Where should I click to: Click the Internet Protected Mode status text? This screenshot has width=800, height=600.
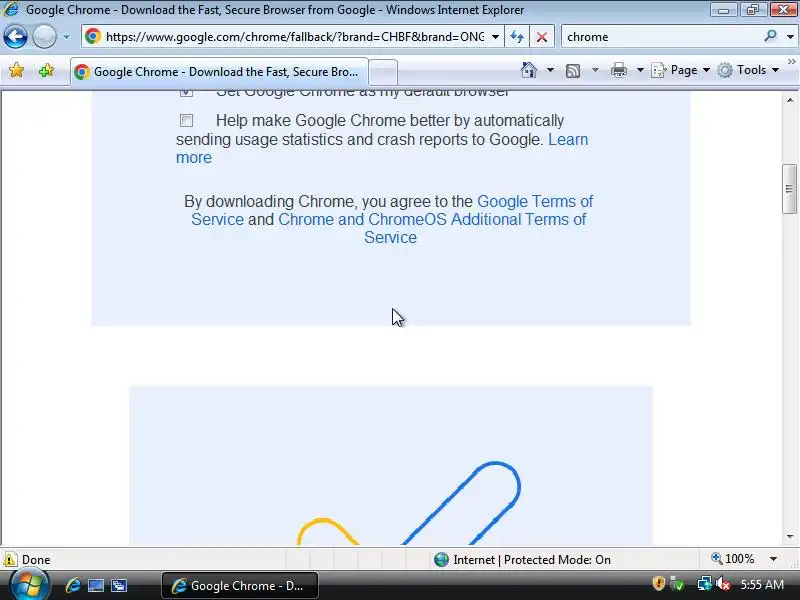(x=532, y=560)
